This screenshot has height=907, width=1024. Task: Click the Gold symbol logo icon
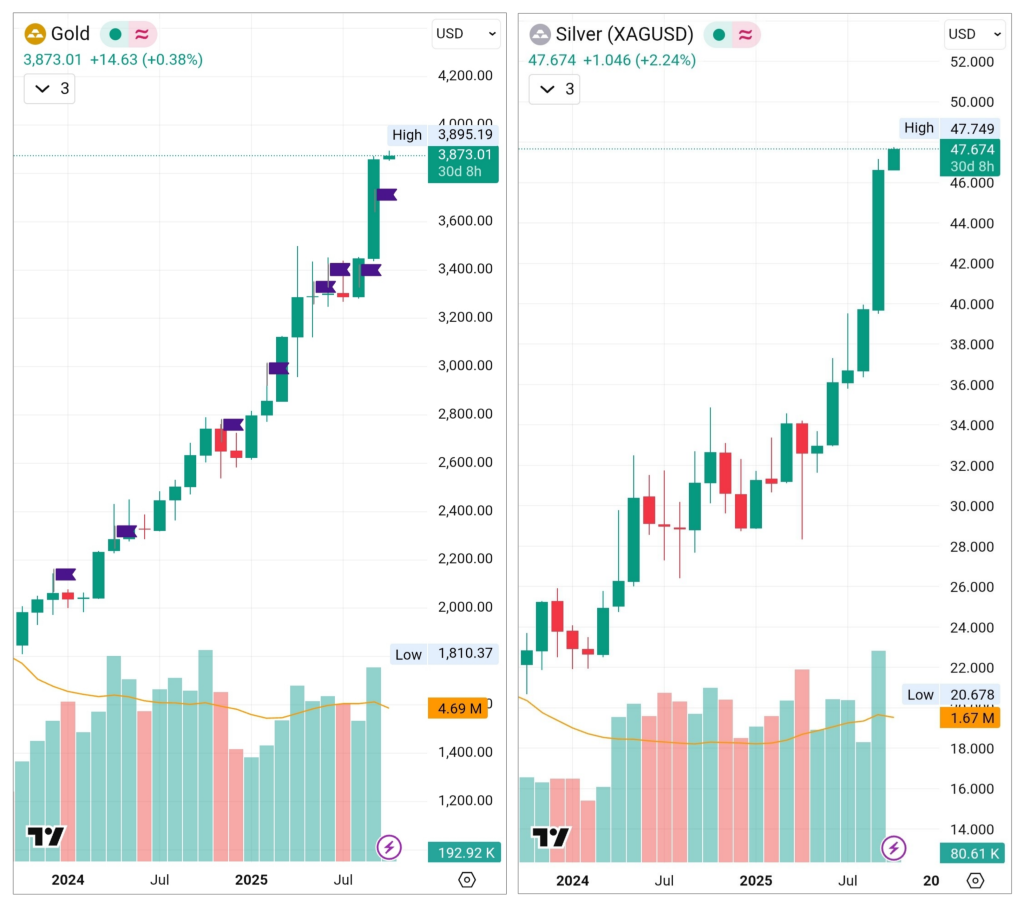[x=35, y=34]
